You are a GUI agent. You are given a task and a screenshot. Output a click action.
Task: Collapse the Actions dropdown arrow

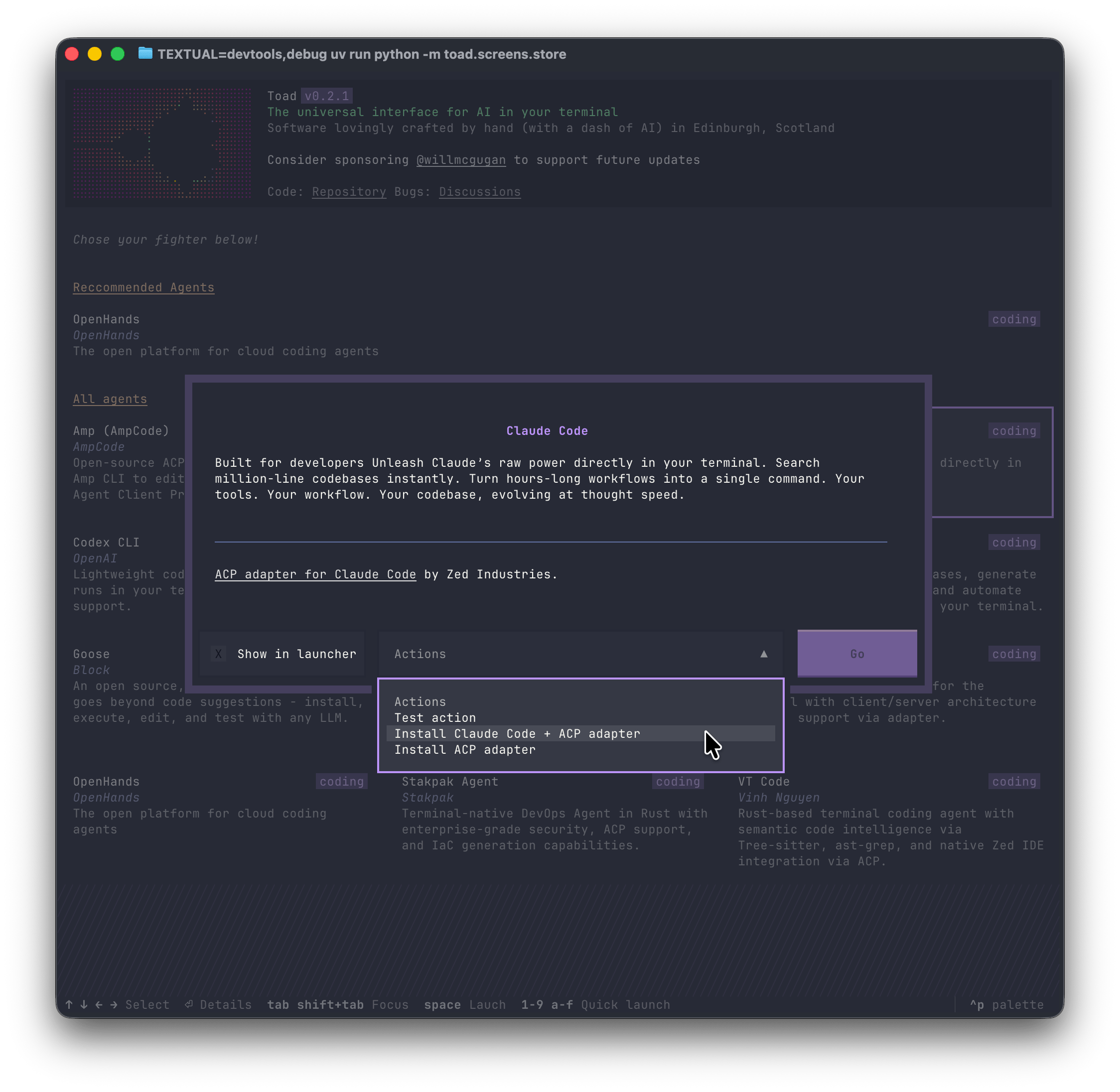[x=763, y=654]
